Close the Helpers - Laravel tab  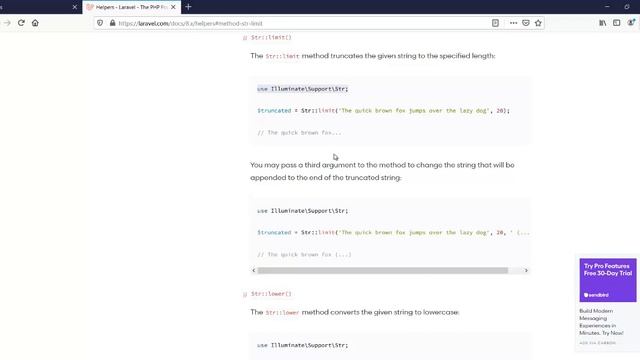click(x=173, y=7)
